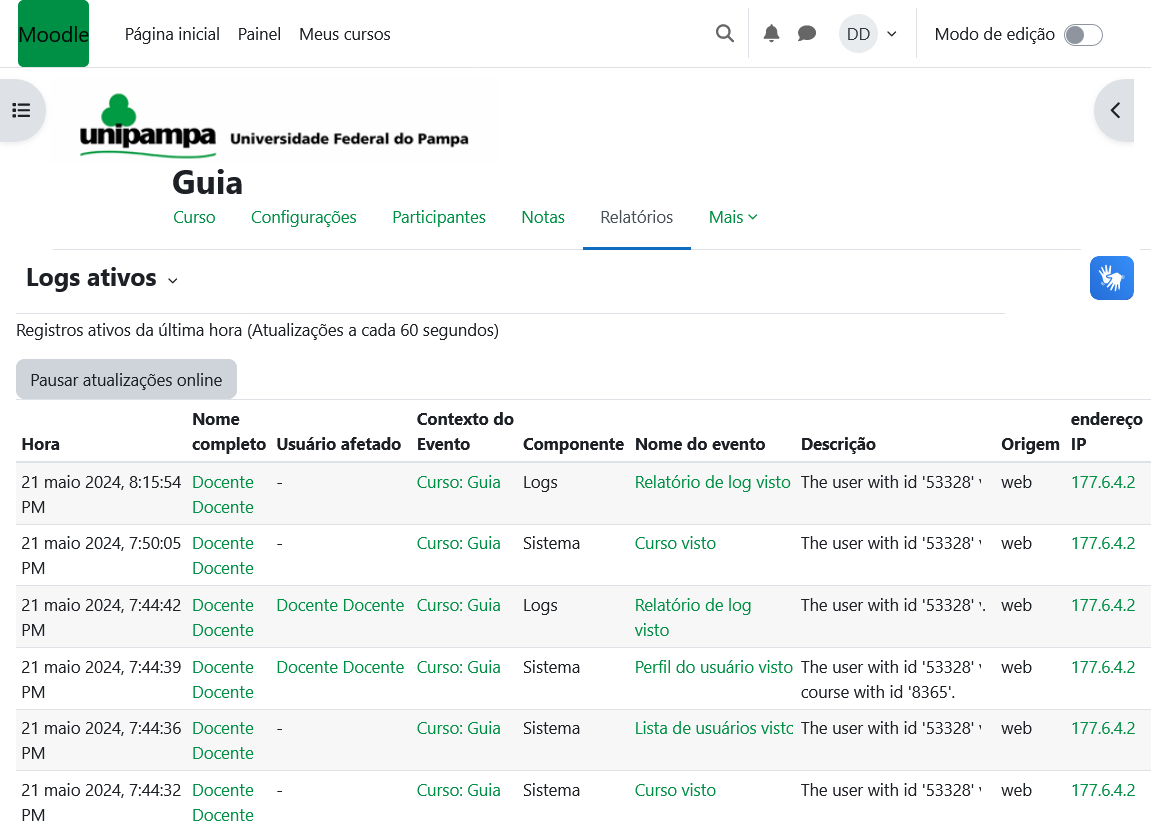
Task: Click the DD user avatar
Action: click(858, 34)
